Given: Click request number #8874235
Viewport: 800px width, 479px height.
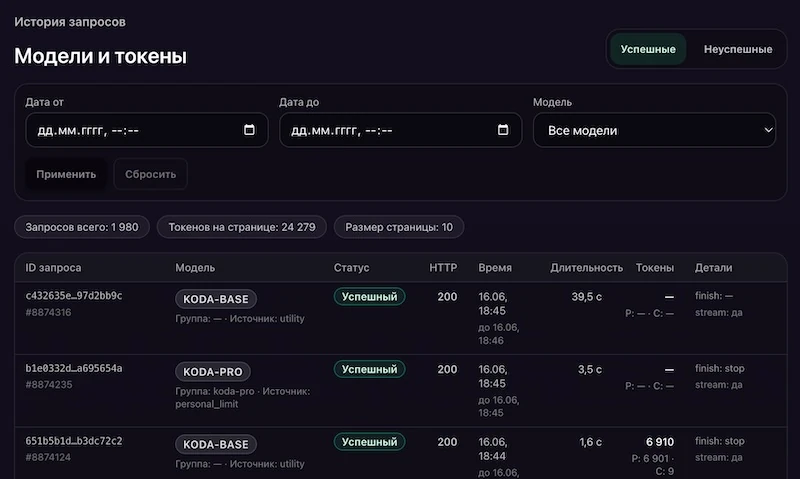Looking at the screenshot, I should [49, 385].
